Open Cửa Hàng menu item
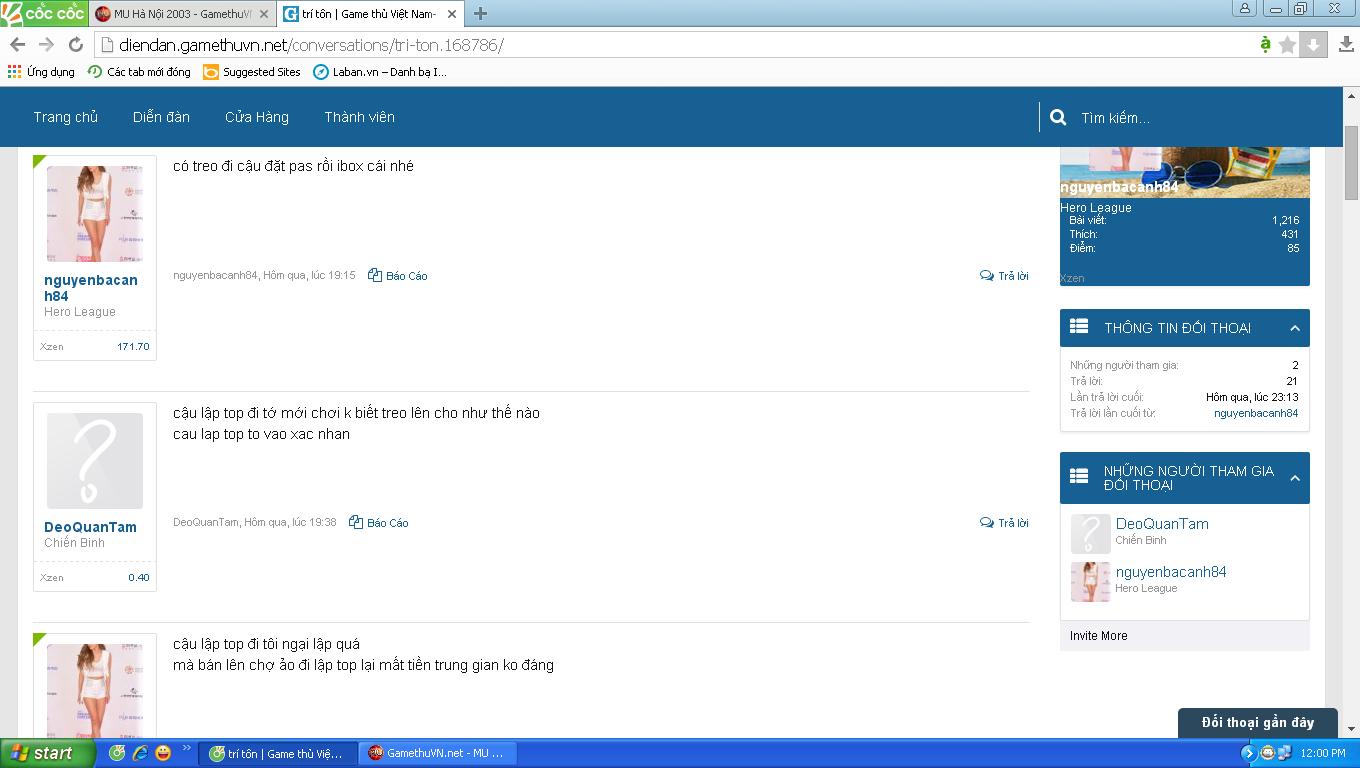 click(x=257, y=117)
